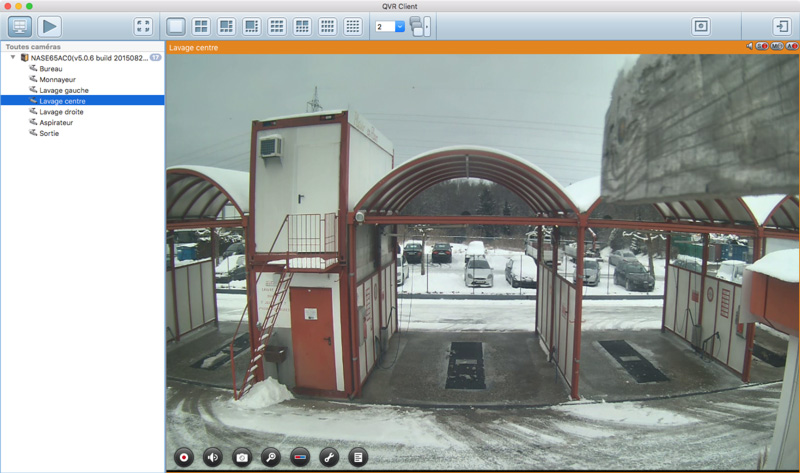This screenshot has height=473, width=800.
Task: Select the single-camera layout
Action: coord(176,26)
